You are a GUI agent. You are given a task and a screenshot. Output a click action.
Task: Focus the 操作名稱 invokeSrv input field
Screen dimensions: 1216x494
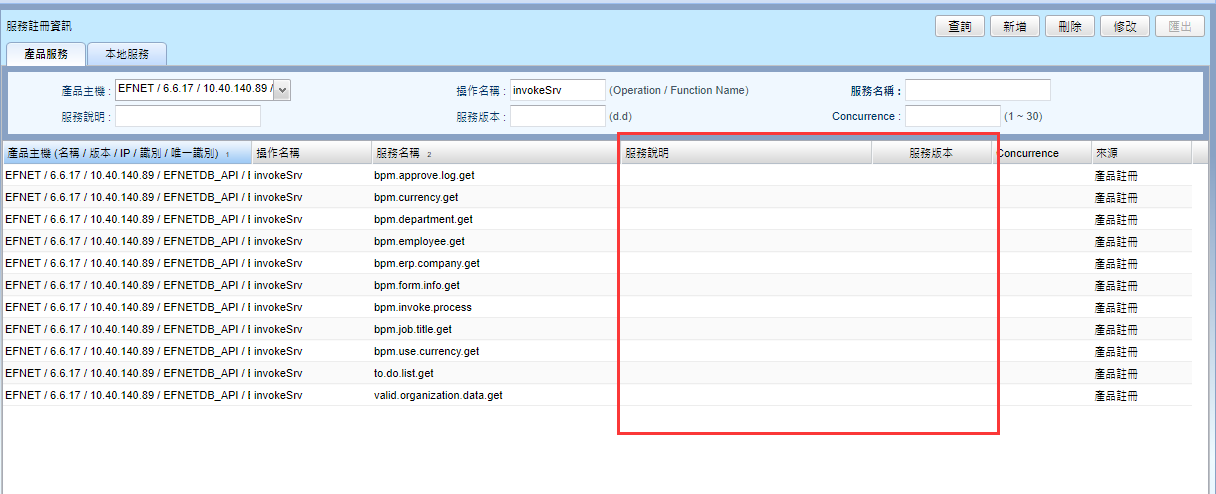(557, 90)
